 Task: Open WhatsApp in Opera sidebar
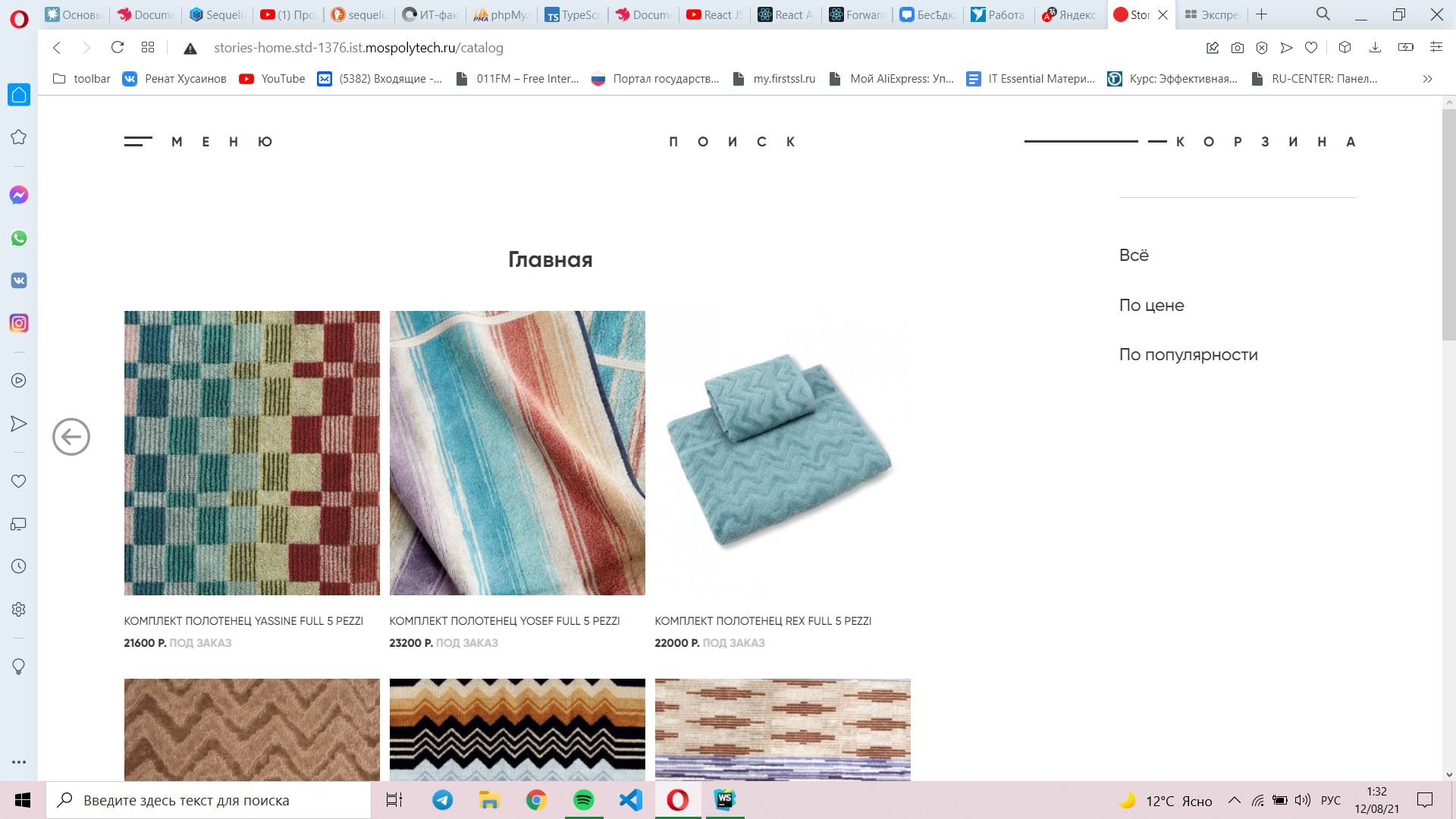tap(19, 238)
